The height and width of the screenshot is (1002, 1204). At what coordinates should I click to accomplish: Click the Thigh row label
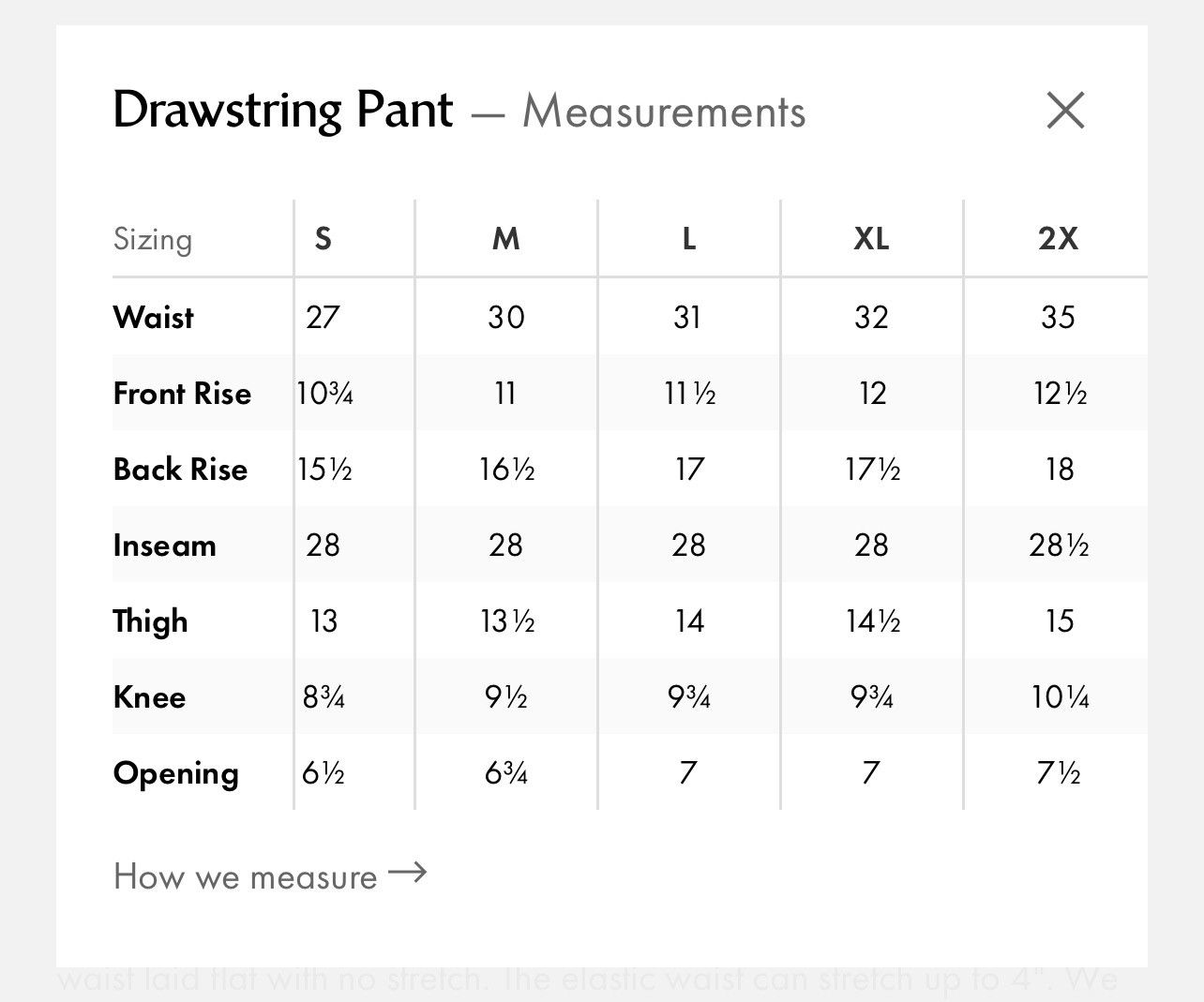pos(151,621)
